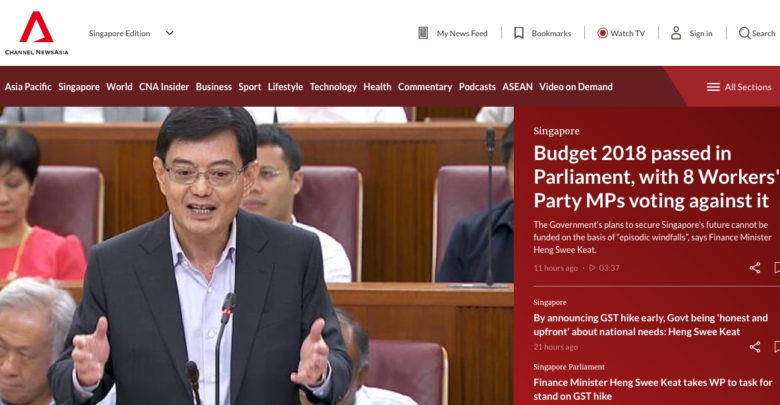Expand the Singapore Edition dropdown

169,33
